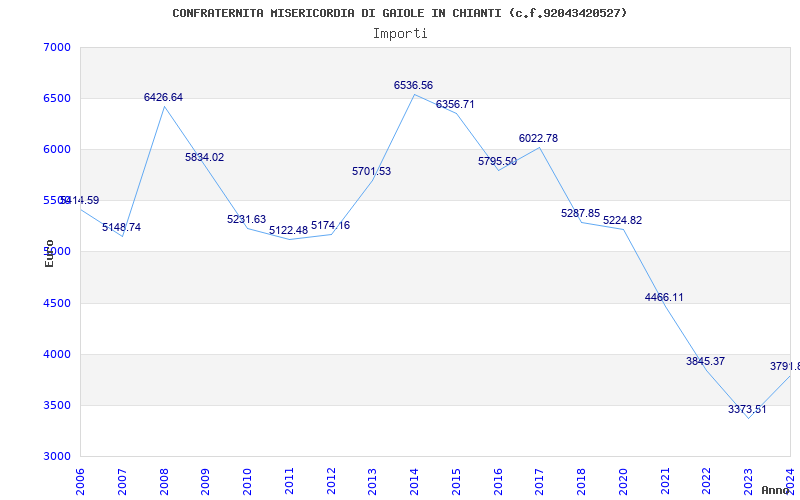The height and width of the screenshot is (500, 800).
Task: Click x-axis year 2006
Action: 80,482
